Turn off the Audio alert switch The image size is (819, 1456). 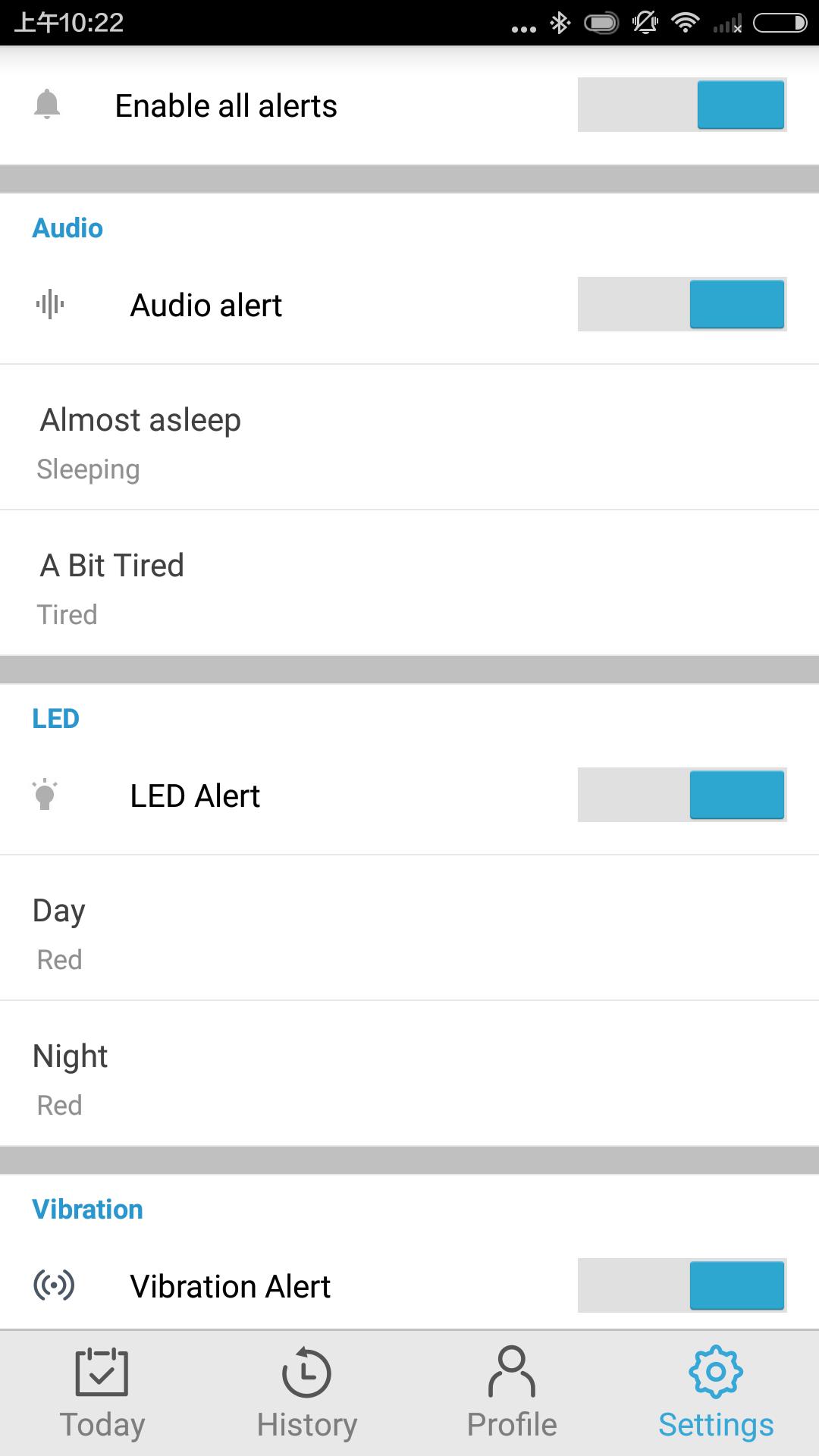(682, 304)
